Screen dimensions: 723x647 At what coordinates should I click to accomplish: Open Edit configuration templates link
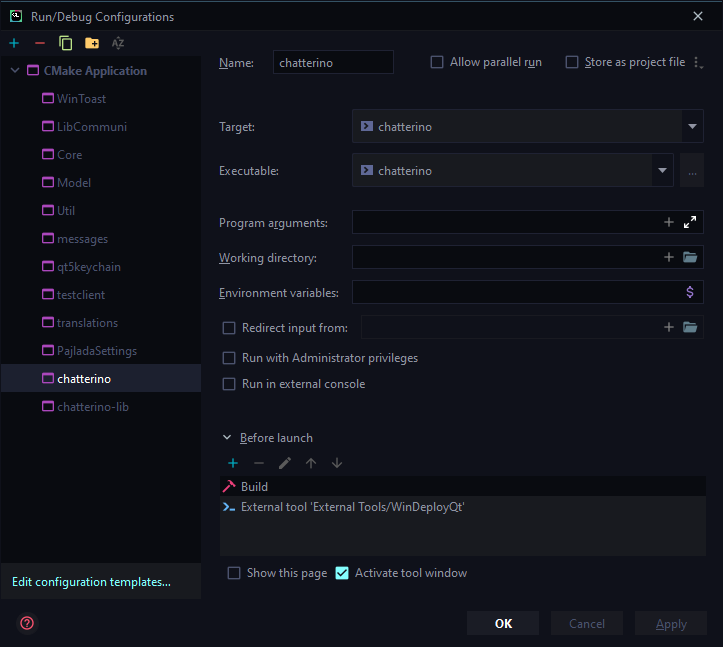pyautogui.click(x=91, y=582)
